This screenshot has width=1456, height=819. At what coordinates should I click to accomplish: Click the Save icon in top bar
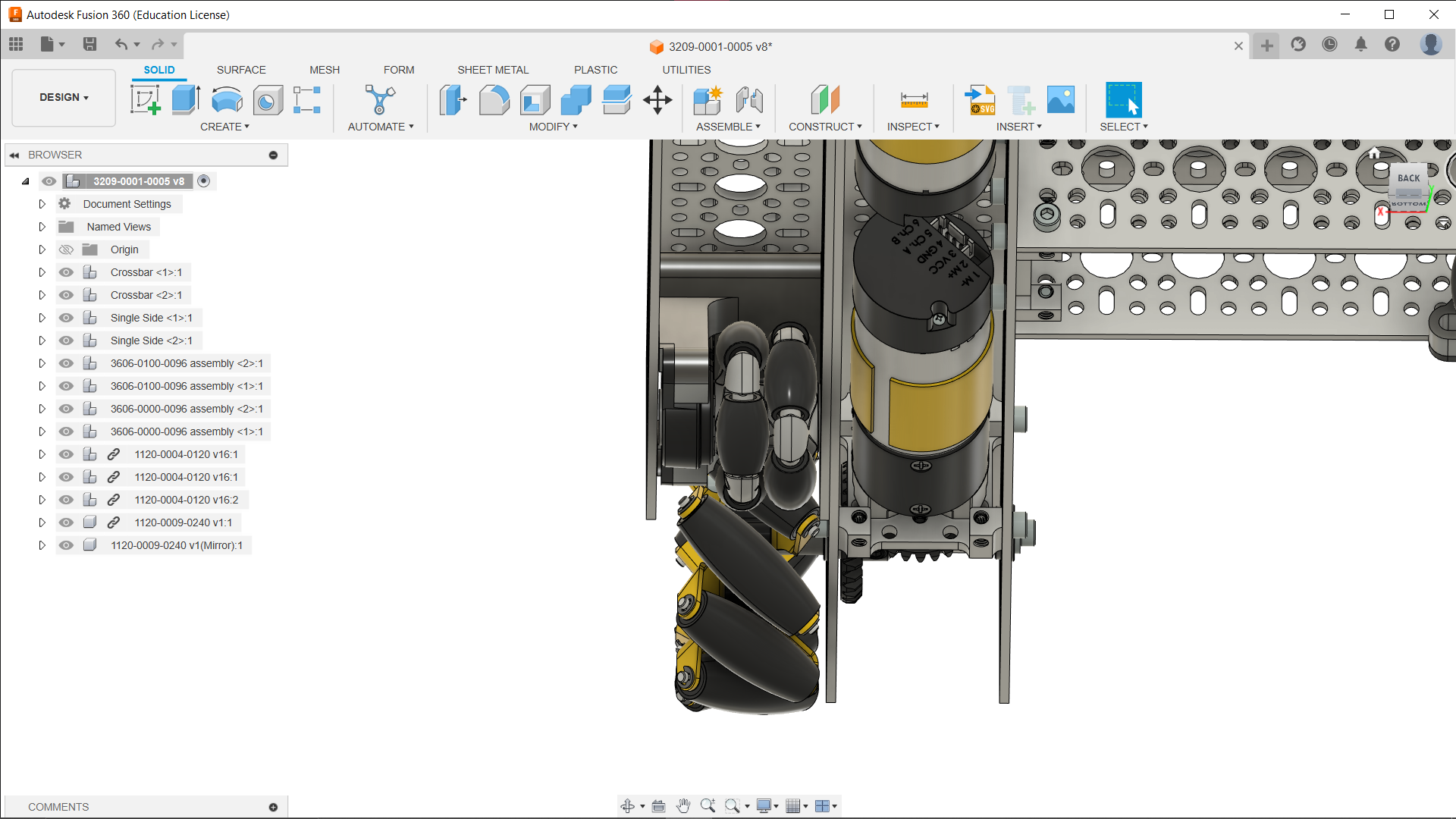89,44
